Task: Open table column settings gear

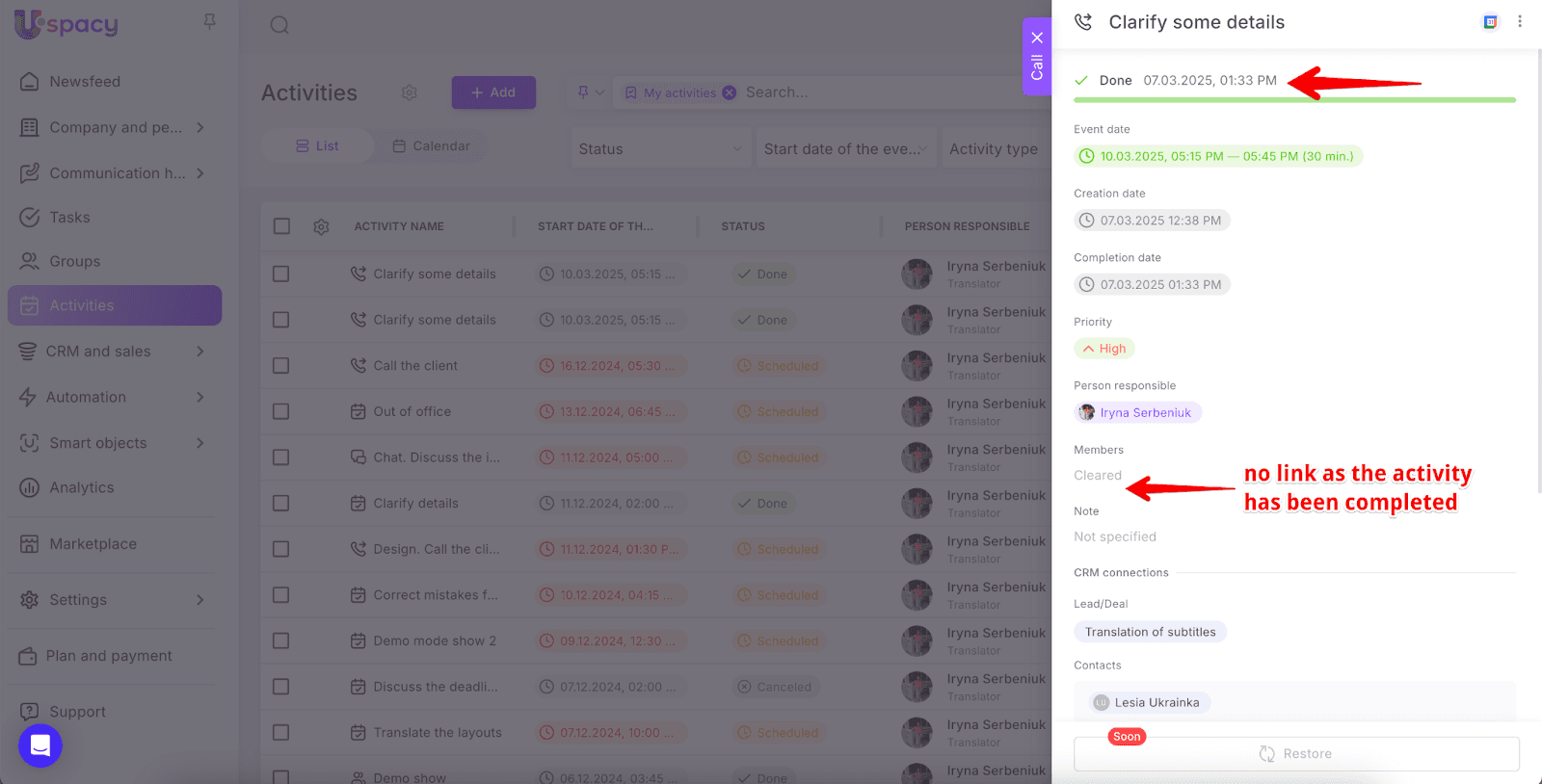Action: 321,226
